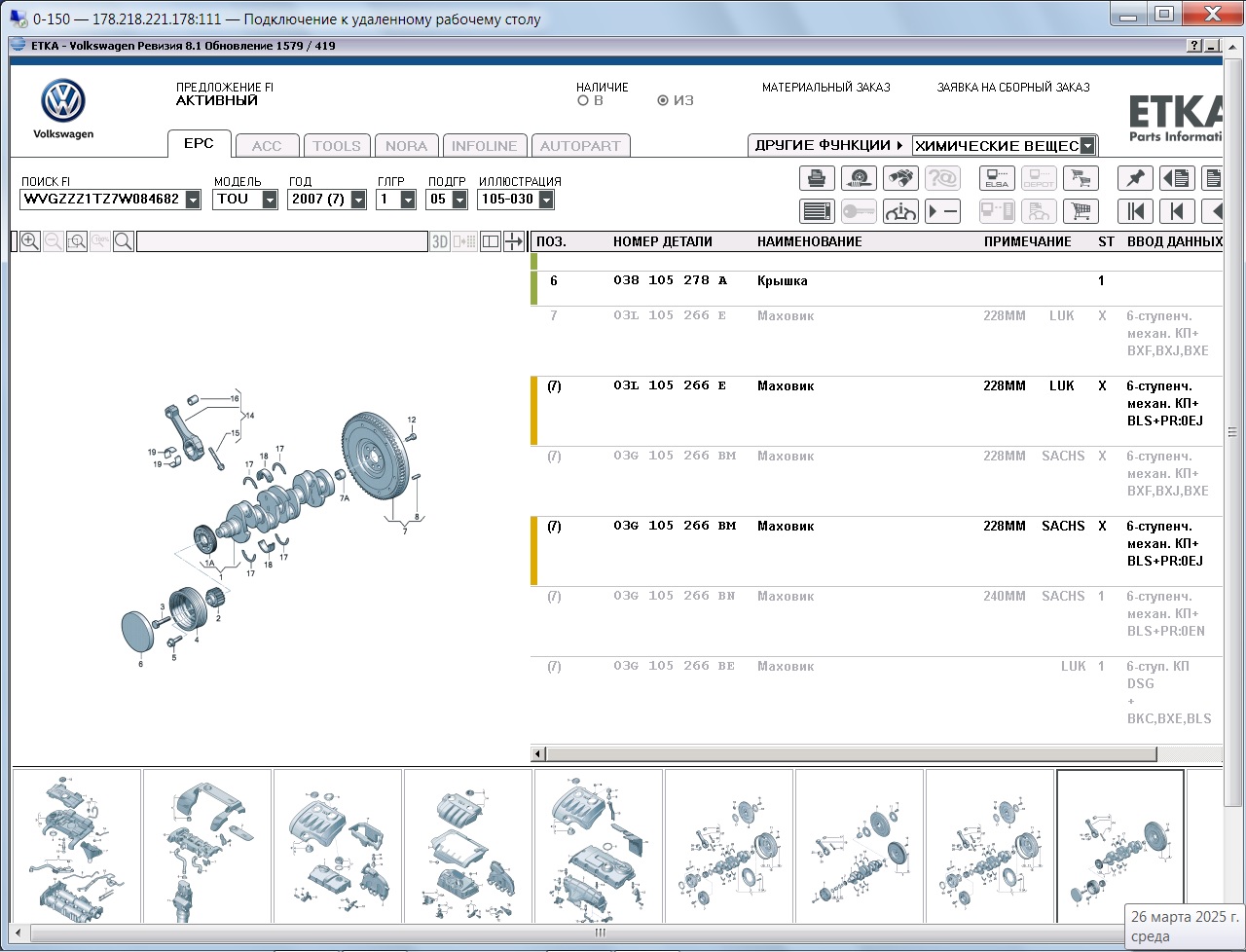Select the 'ИЗ' availability radio button
1246x952 pixels.
click(663, 100)
